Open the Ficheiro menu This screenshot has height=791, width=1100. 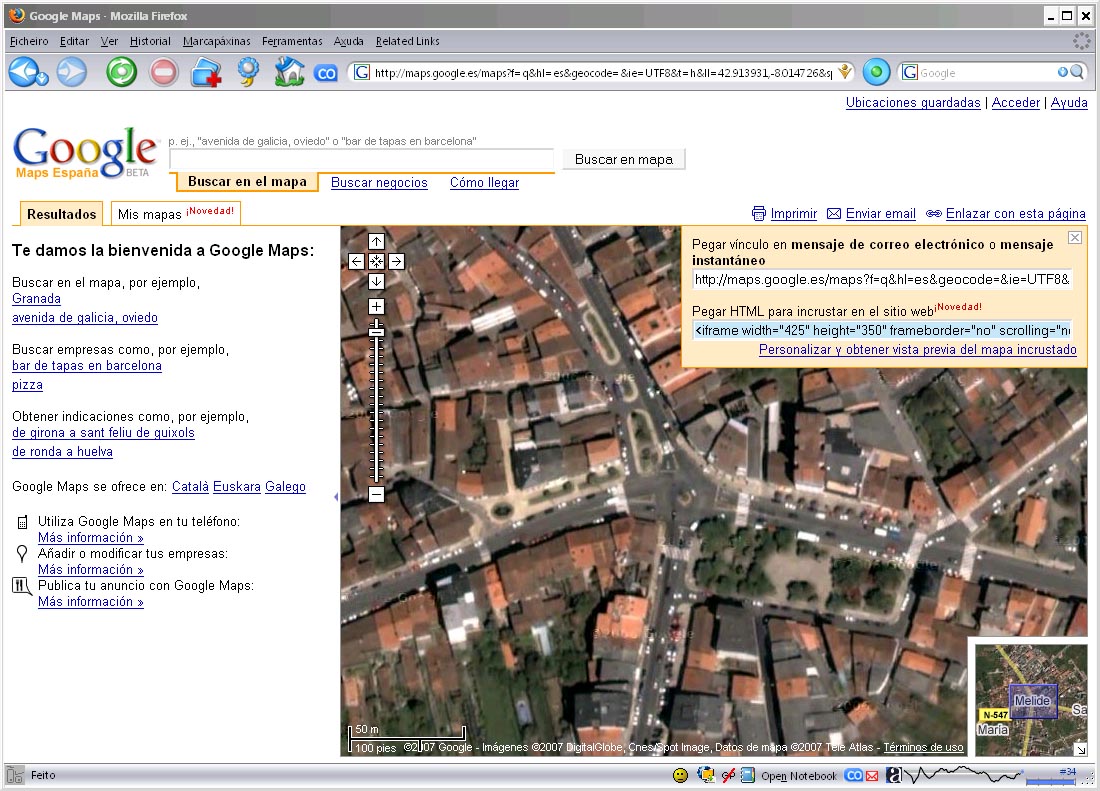(x=29, y=41)
